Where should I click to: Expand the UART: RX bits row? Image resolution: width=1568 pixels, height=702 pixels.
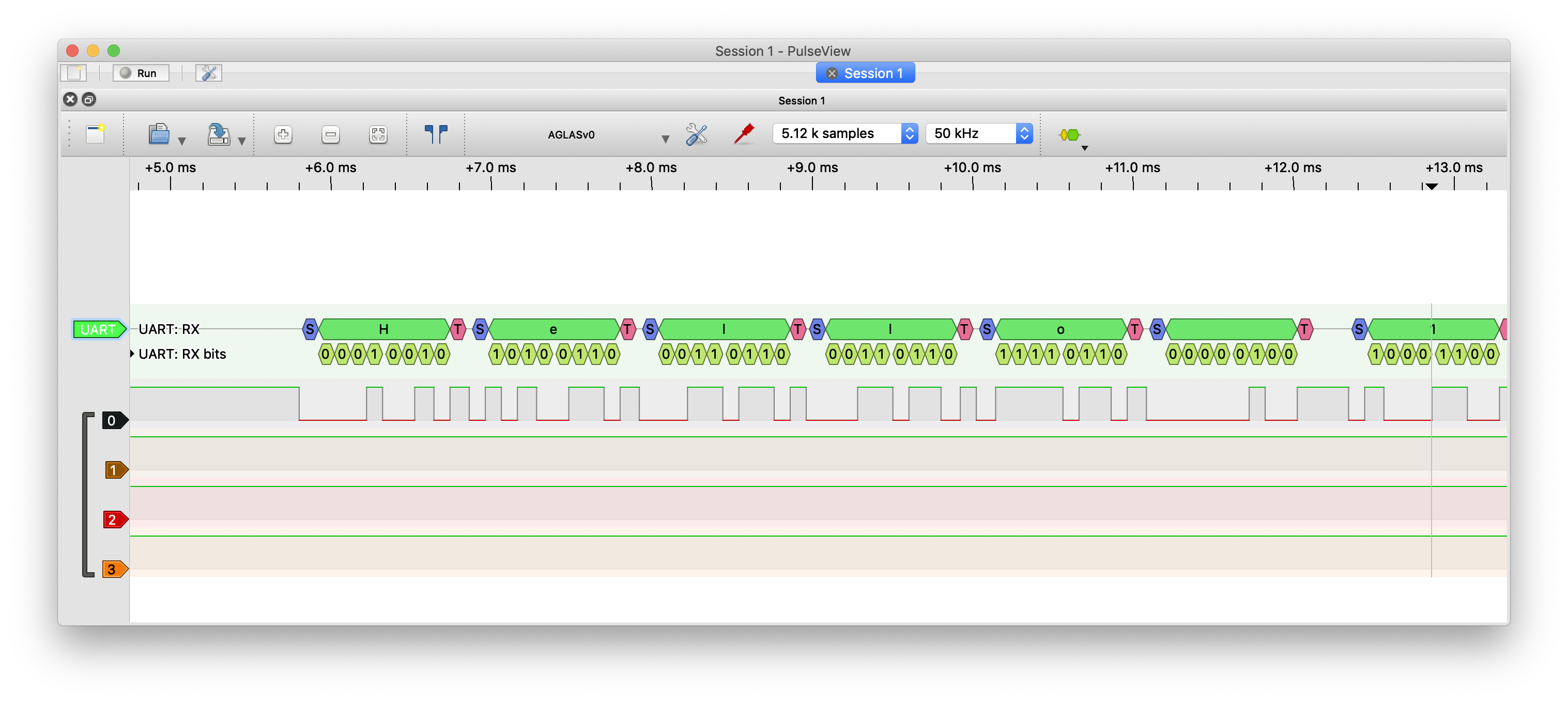(x=132, y=354)
